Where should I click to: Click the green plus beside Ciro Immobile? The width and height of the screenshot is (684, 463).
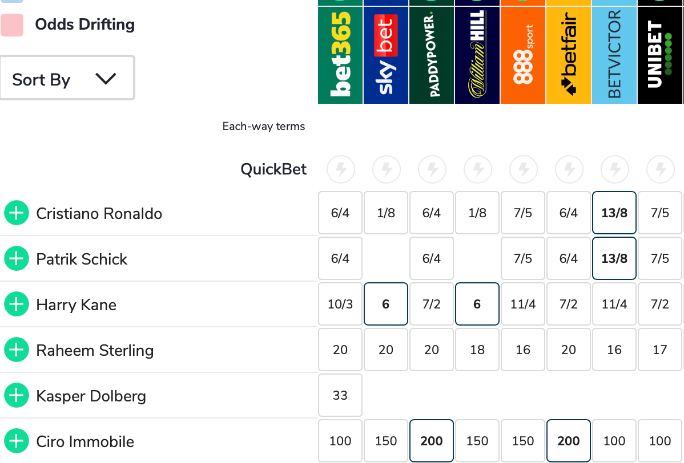(16, 441)
